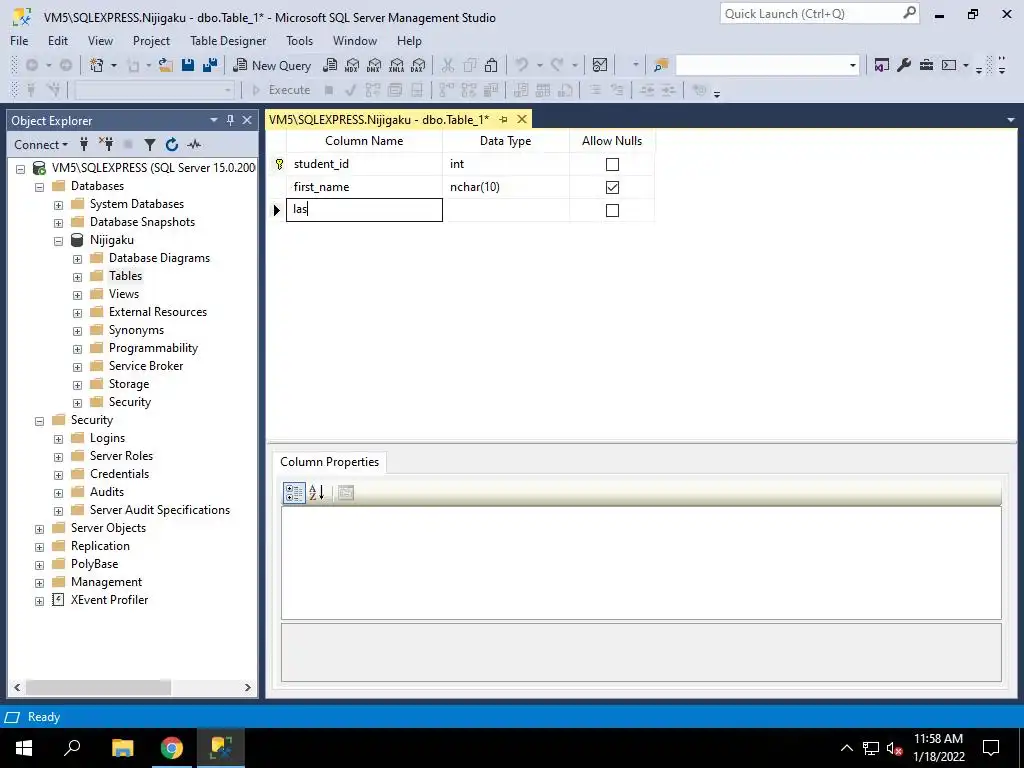Click the Open File folder icon
Screen dimensions: 1024x768
pos(165,65)
